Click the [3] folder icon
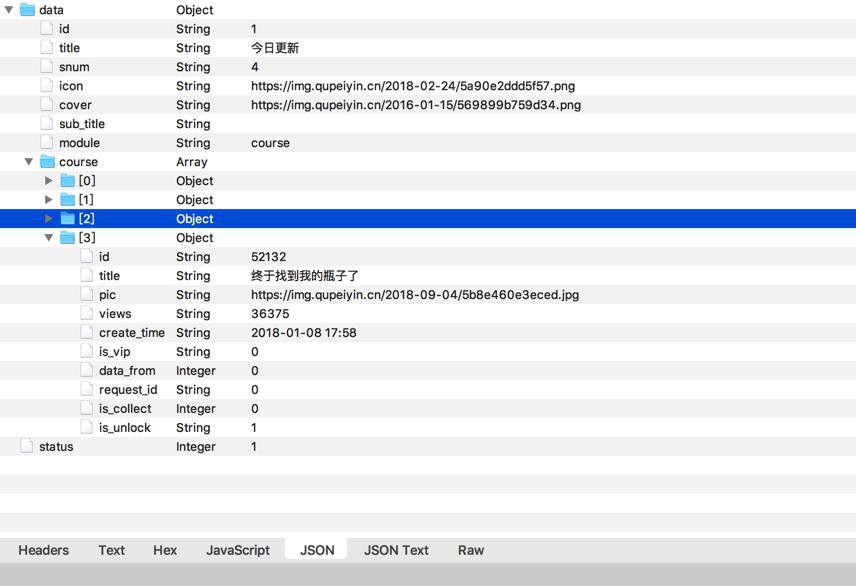Image resolution: width=856 pixels, height=586 pixels. tap(67, 238)
